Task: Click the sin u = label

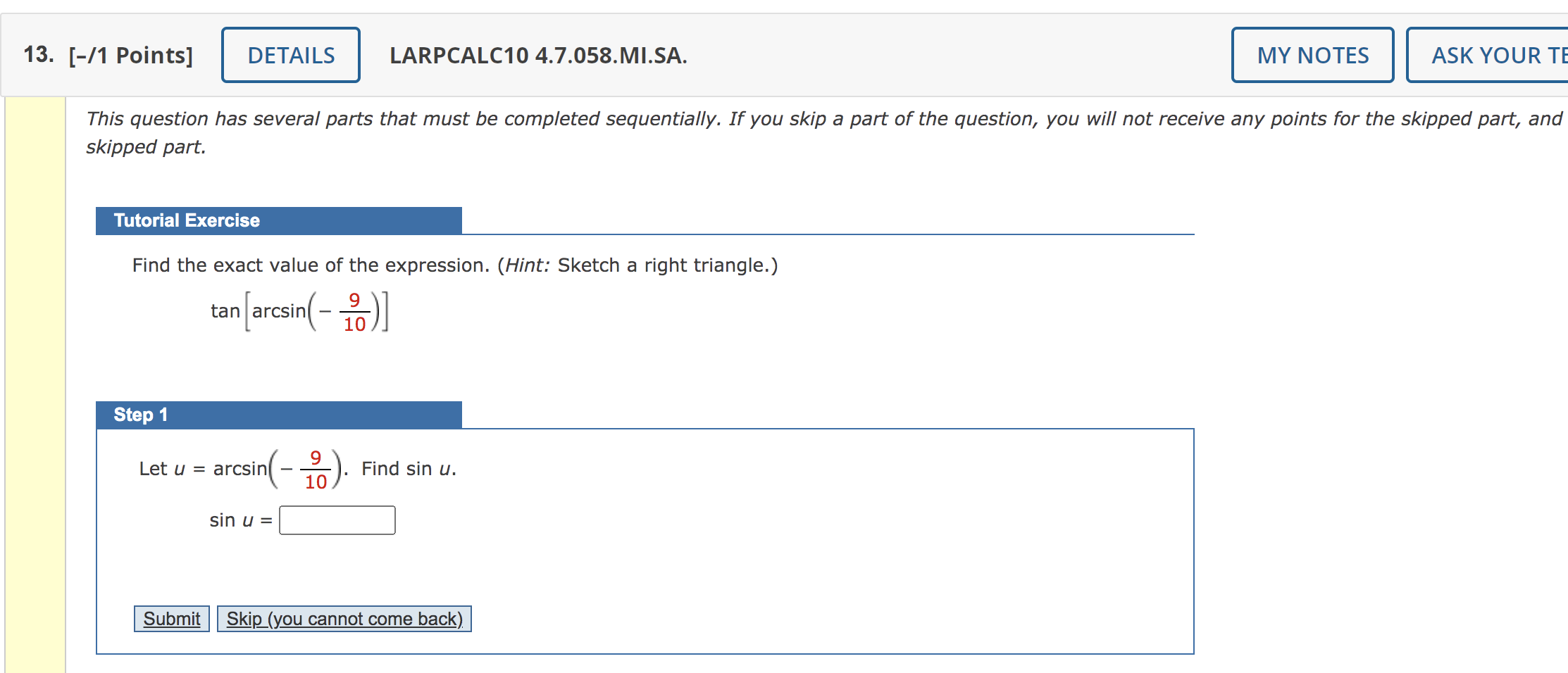Action: click(239, 520)
